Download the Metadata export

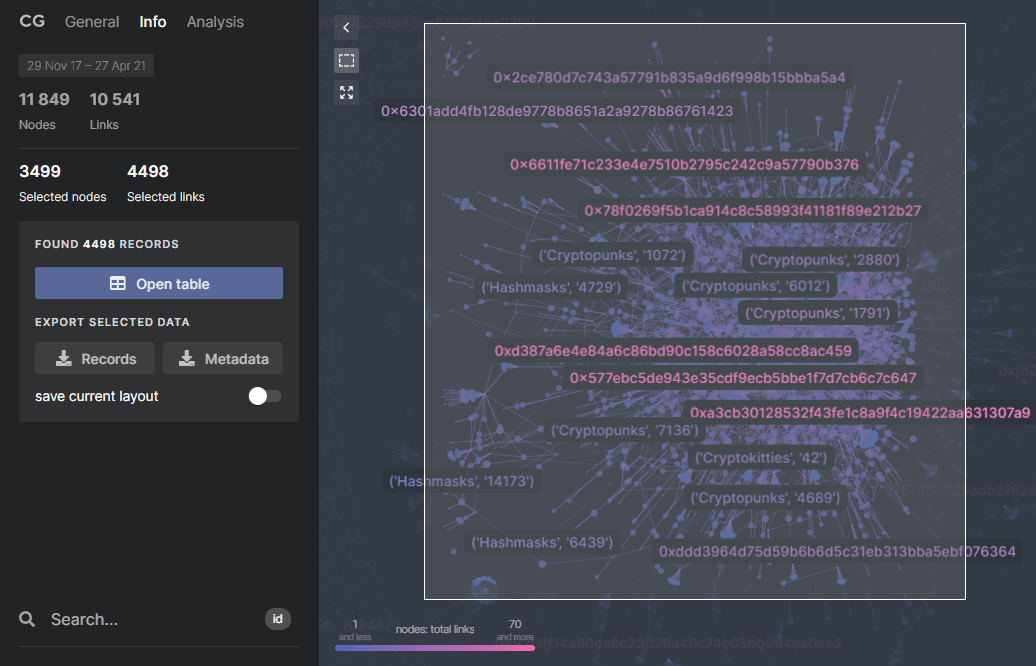click(x=223, y=359)
